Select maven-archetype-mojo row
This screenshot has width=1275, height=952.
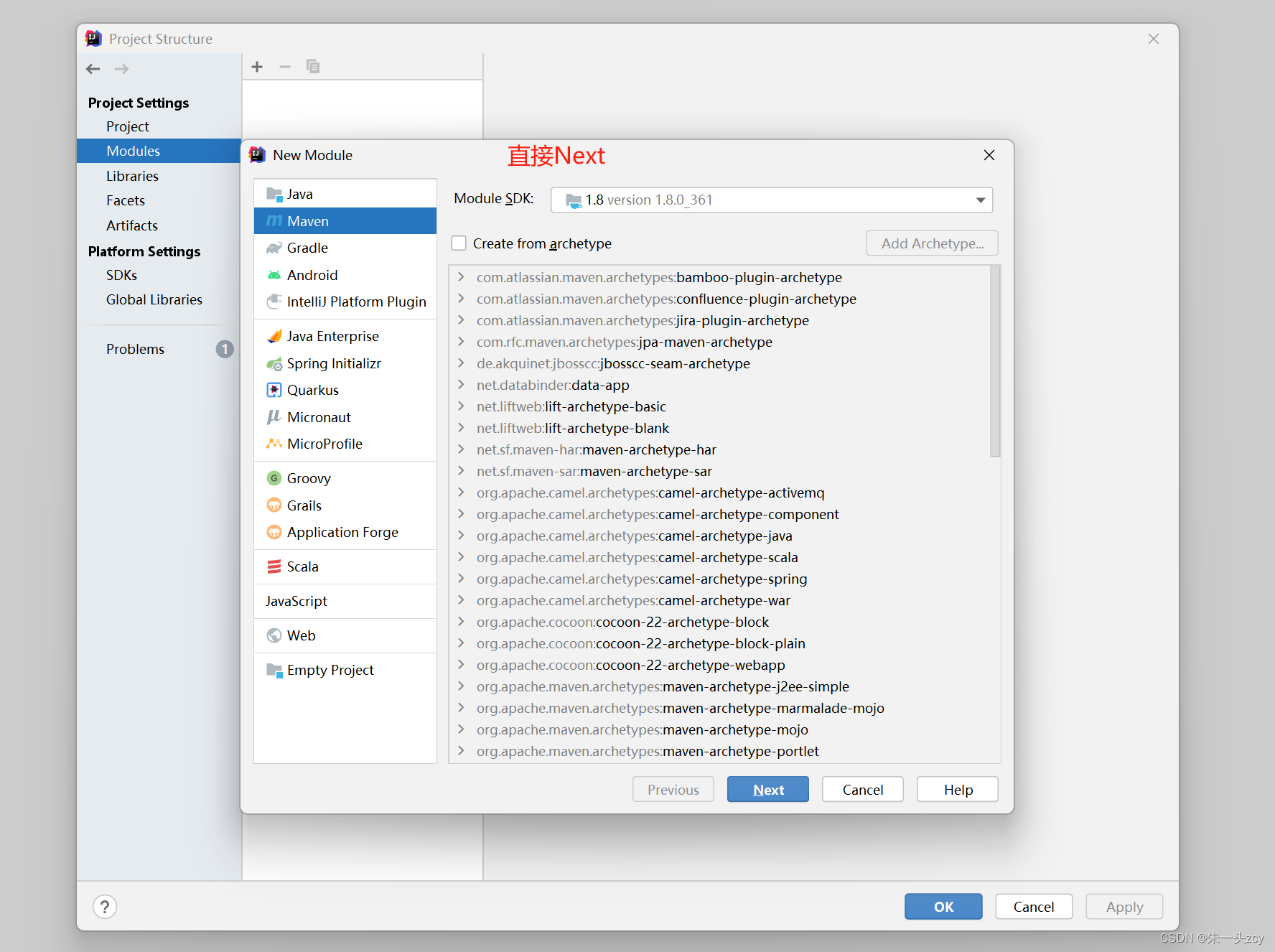(x=719, y=729)
